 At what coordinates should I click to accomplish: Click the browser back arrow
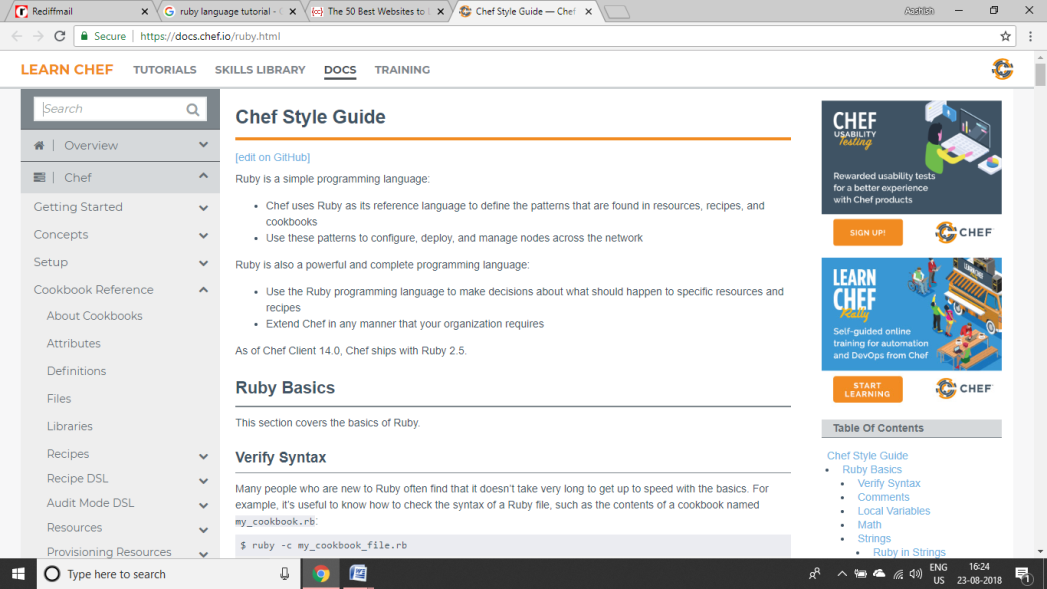coord(17,36)
